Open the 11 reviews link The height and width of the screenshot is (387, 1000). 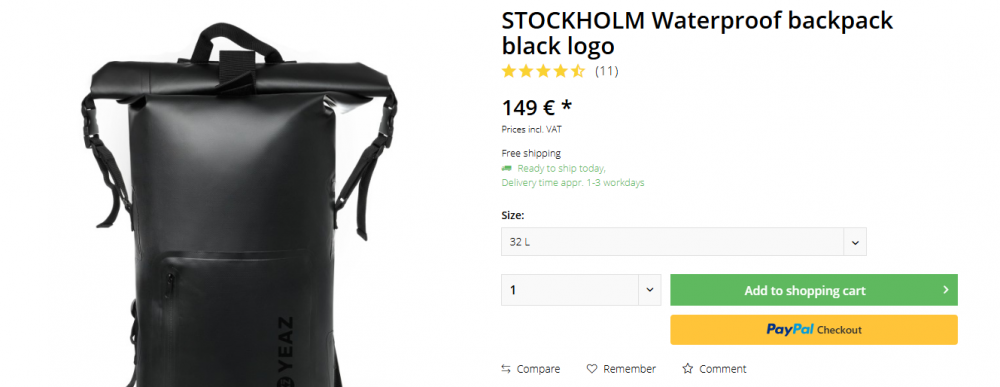point(607,71)
